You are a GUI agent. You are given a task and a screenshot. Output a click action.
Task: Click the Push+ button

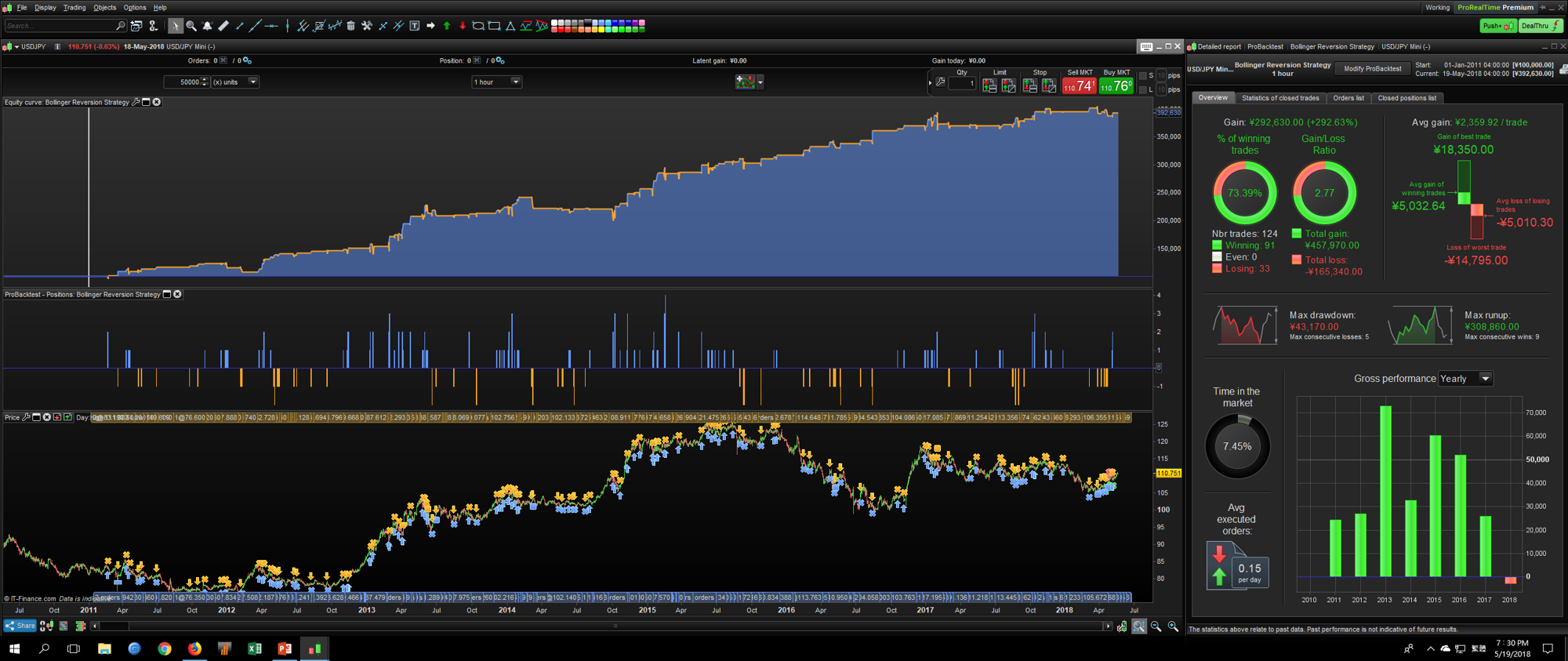click(x=1497, y=26)
